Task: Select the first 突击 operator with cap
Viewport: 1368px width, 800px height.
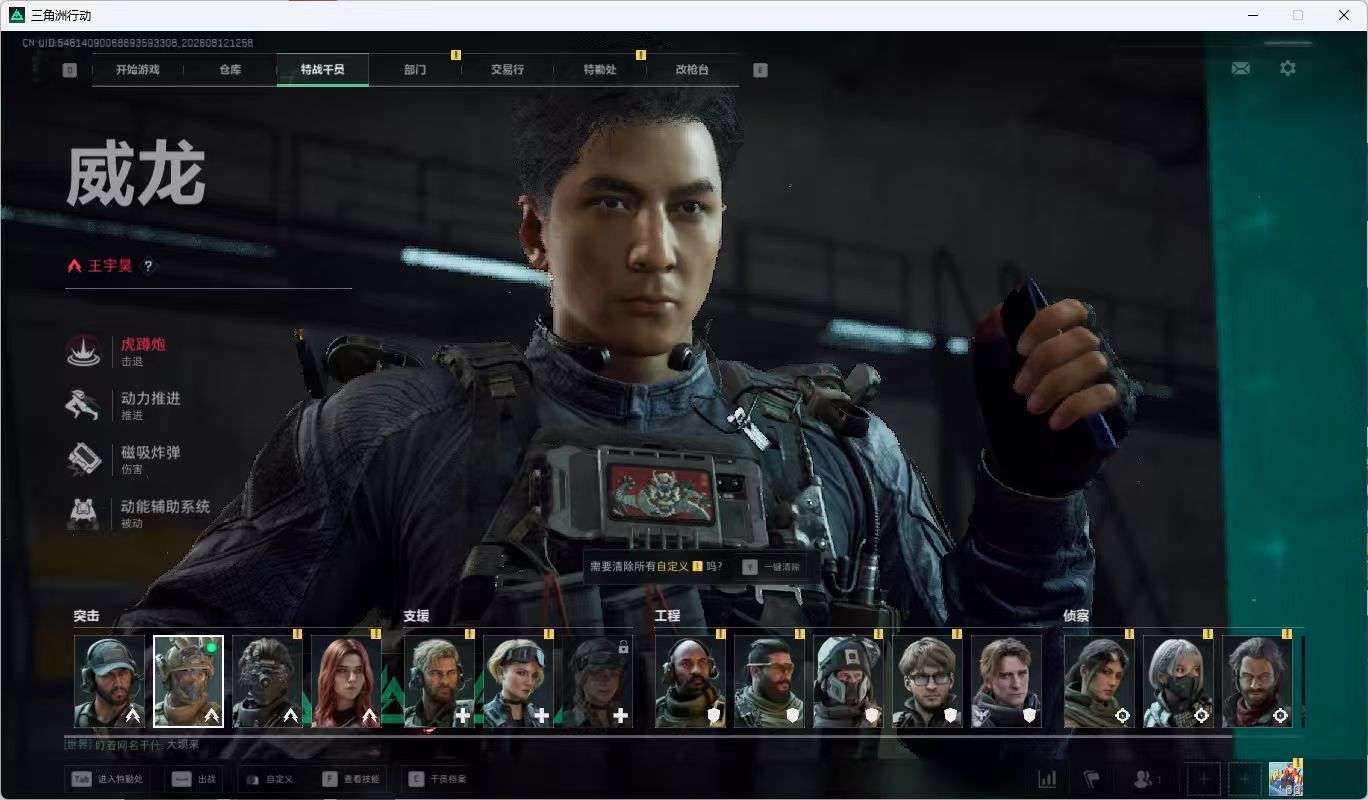Action: pos(109,682)
